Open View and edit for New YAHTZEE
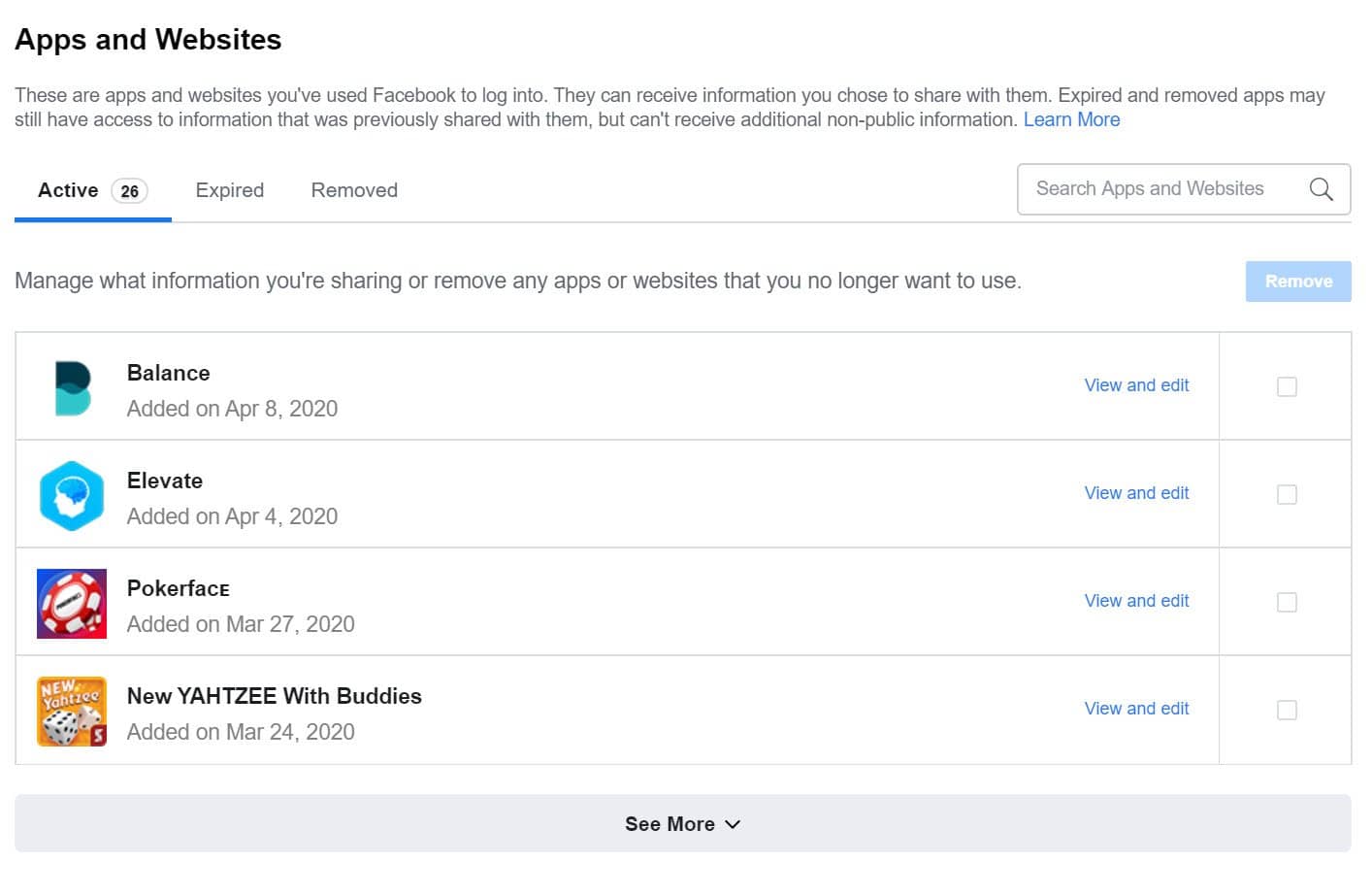 click(x=1136, y=709)
